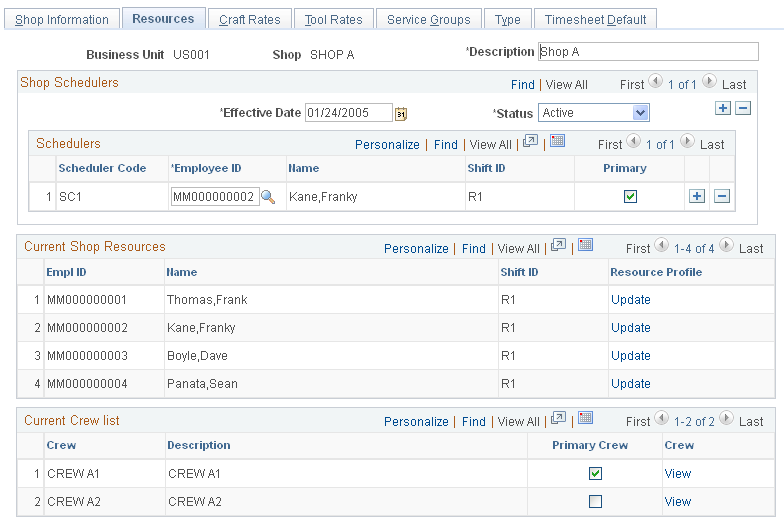Click the Employee ID input field
Viewport: 784px width, 523px height.
point(215,197)
